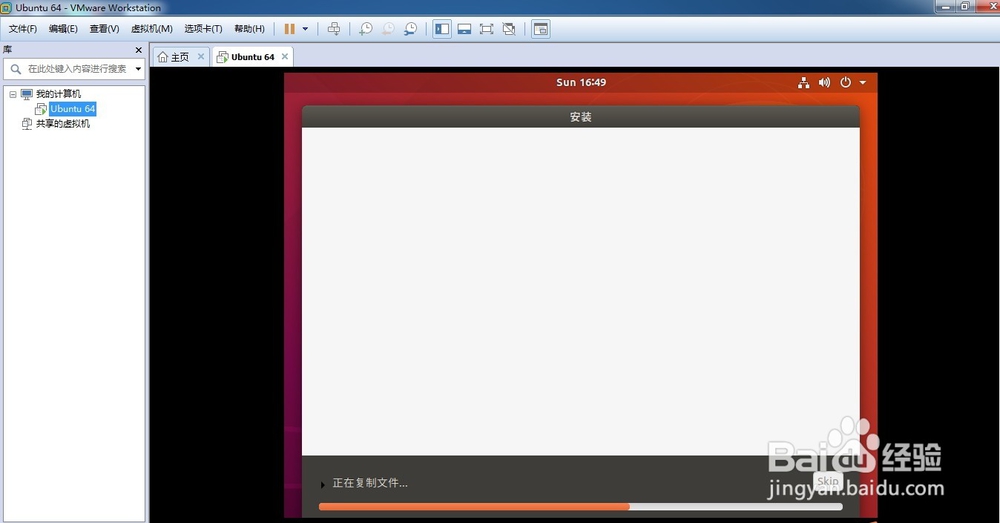Click the Skip button in installer
The width and height of the screenshot is (1000, 523).
[828, 482]
